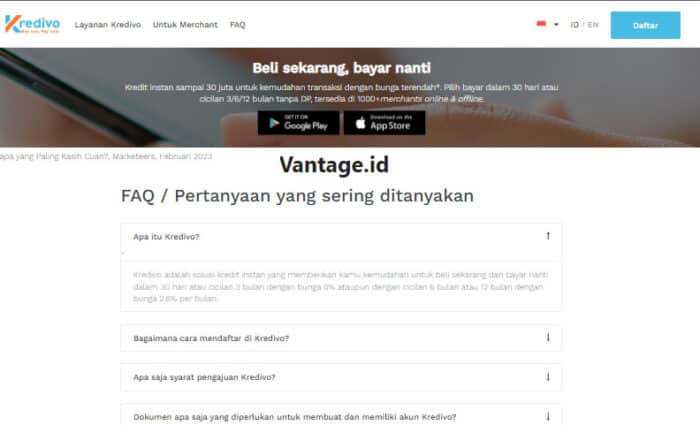Click the down arrow on the 'Dokumen apa saja' row
This screenshot has height=425, width=700.
548,415
